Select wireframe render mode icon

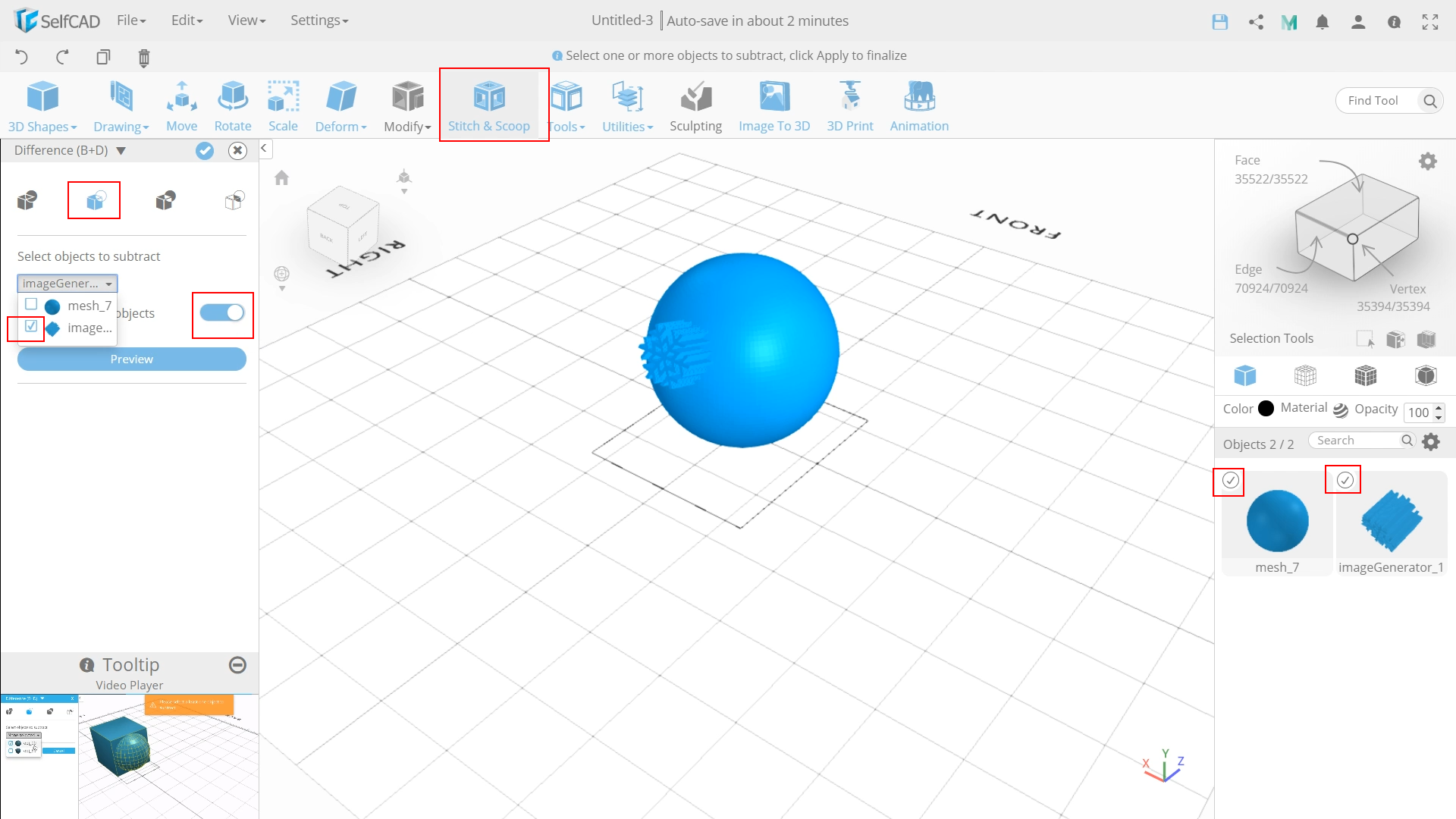point(1305,375)
